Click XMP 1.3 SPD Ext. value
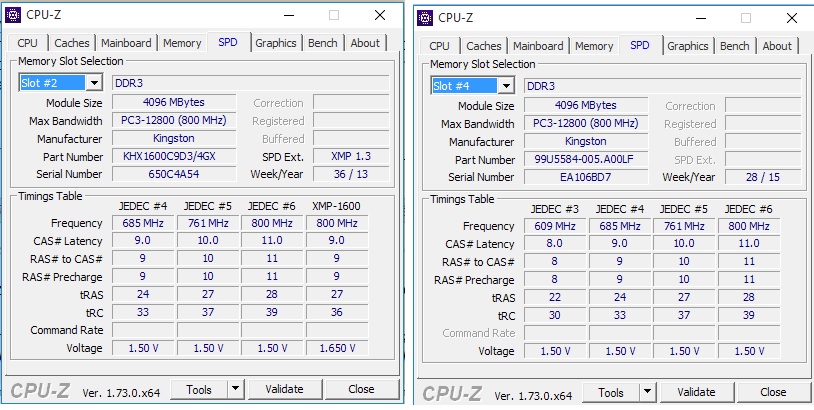Screen dimensions: 814x410 click(x=351, y=156)
